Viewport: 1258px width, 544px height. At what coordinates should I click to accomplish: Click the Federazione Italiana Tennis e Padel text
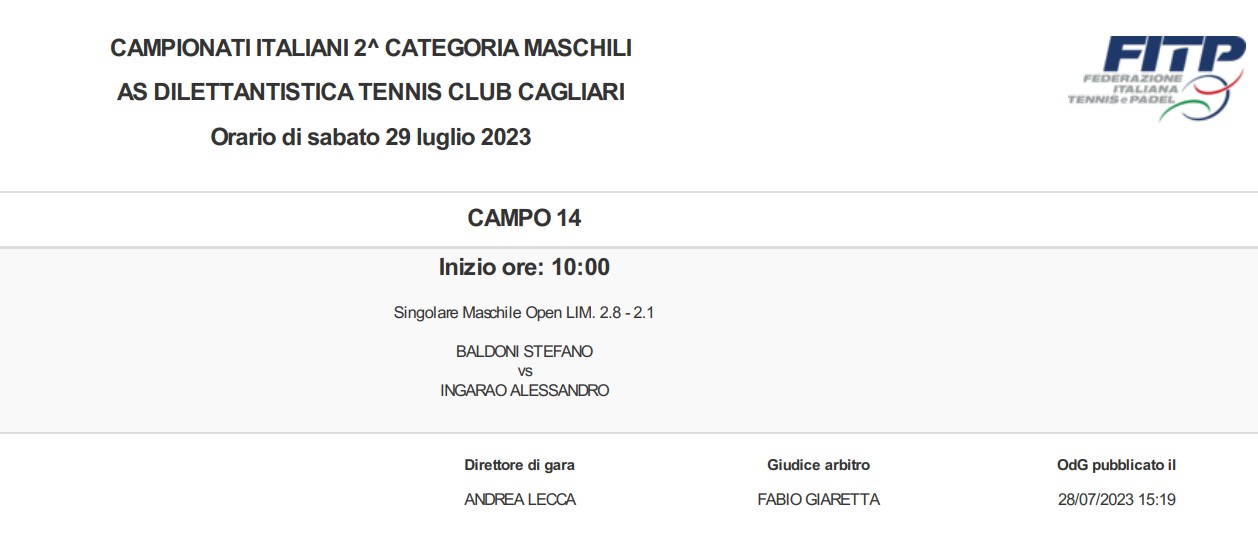pyautogui.click(x=1124, y=89)
